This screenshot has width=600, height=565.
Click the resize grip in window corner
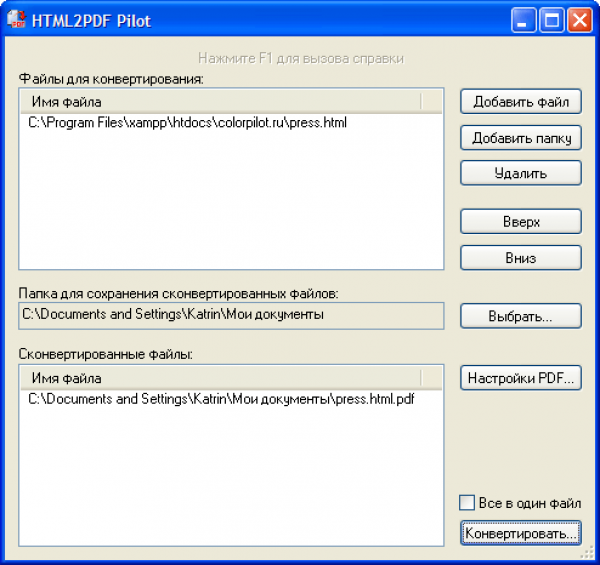tap(587, 553)
